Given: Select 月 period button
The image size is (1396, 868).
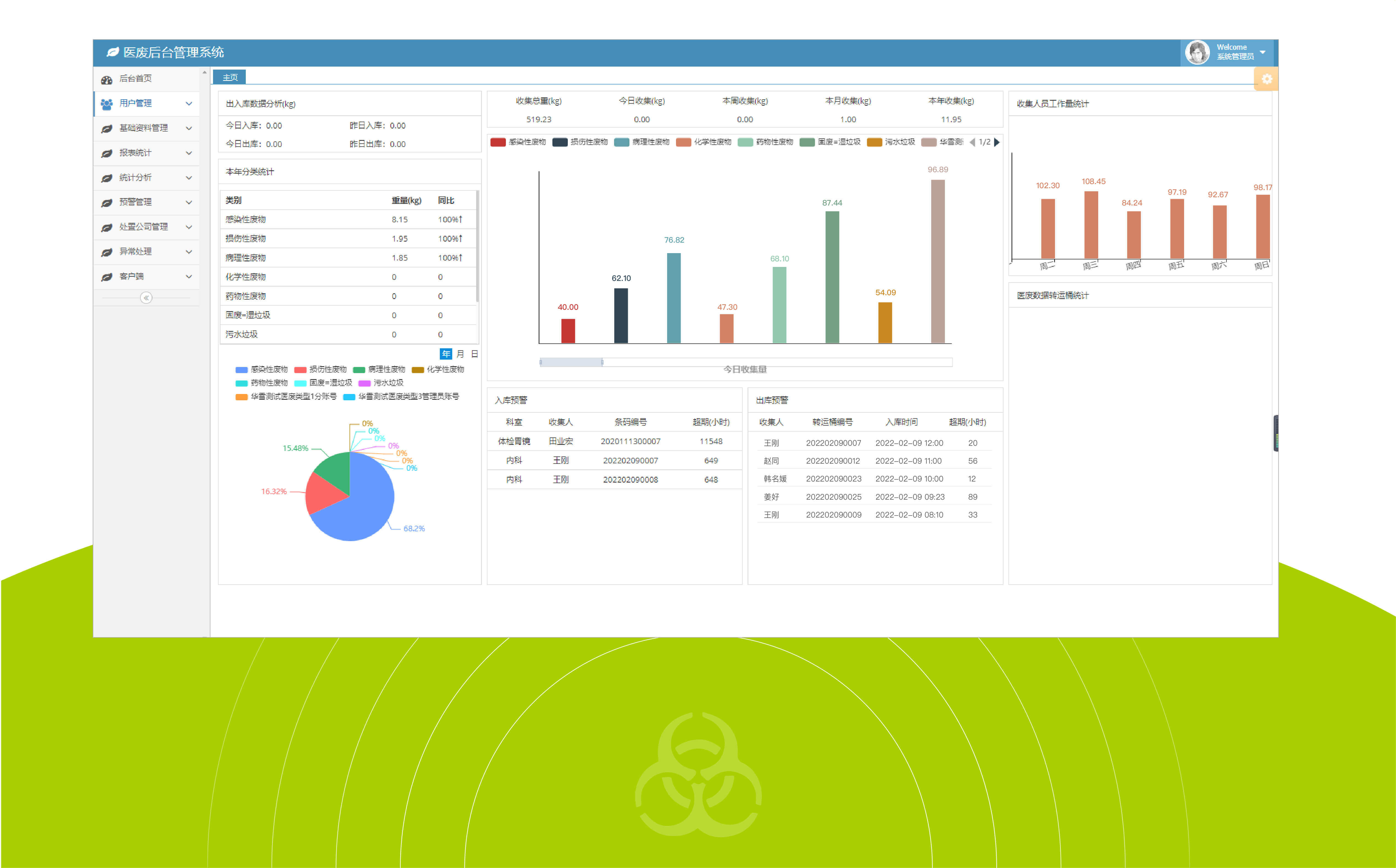Looking at the screenshot, I should (x=460, y=354).
